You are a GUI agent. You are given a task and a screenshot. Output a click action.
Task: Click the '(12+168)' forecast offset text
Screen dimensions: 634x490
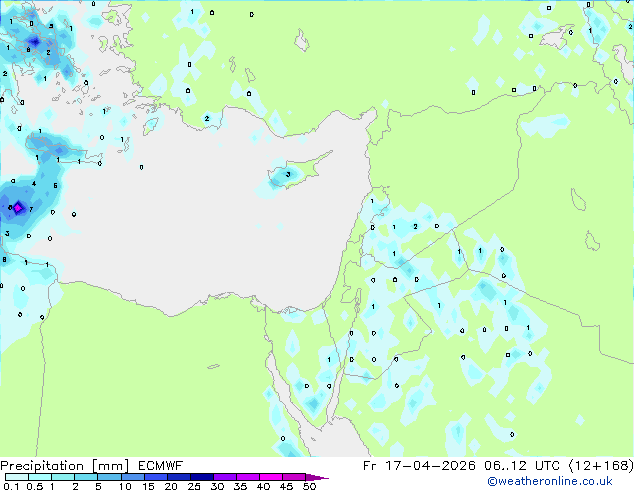pyautogui.click(x=601, y=466)
